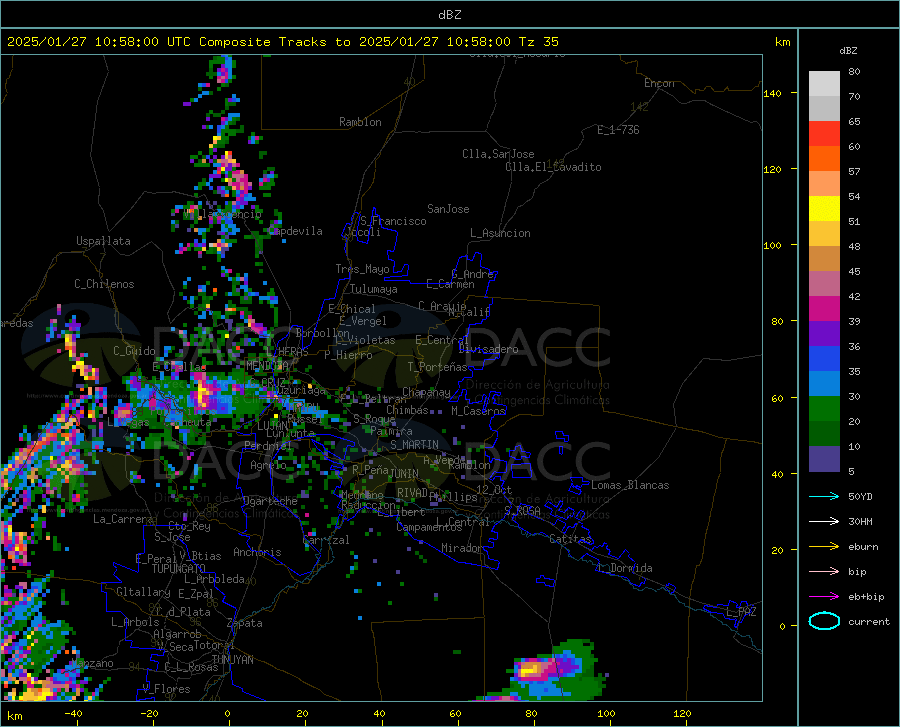Click the Ugarteche map label
900x727 pixels.
(x=270, y=501)
